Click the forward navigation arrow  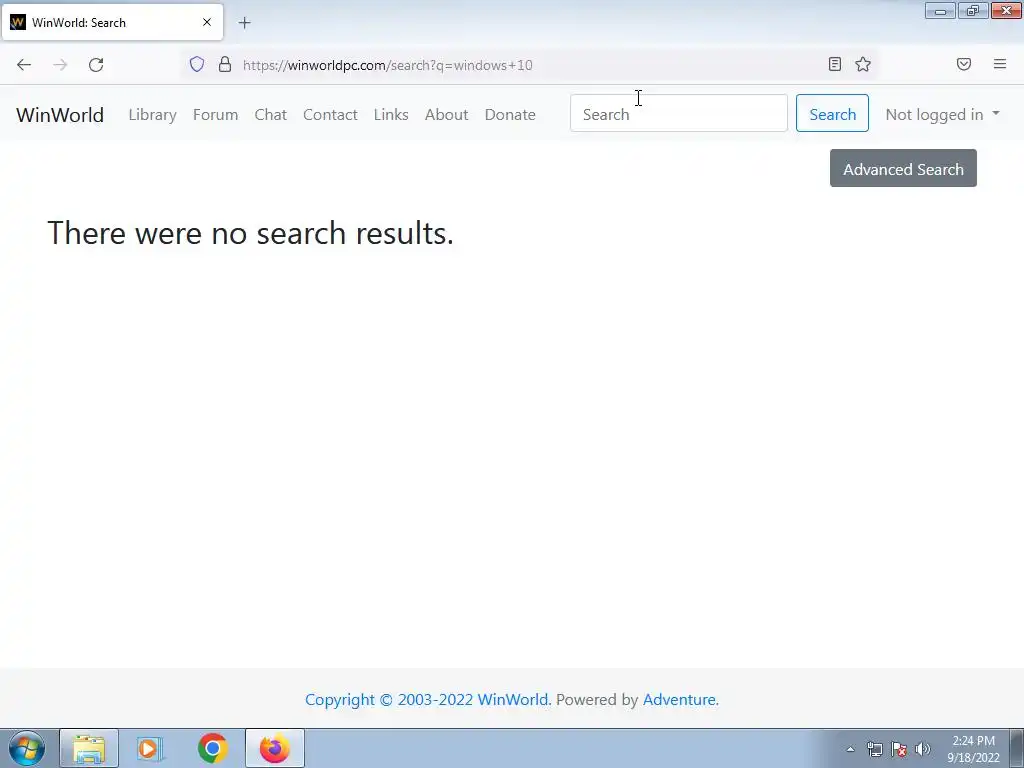point(60,65)
